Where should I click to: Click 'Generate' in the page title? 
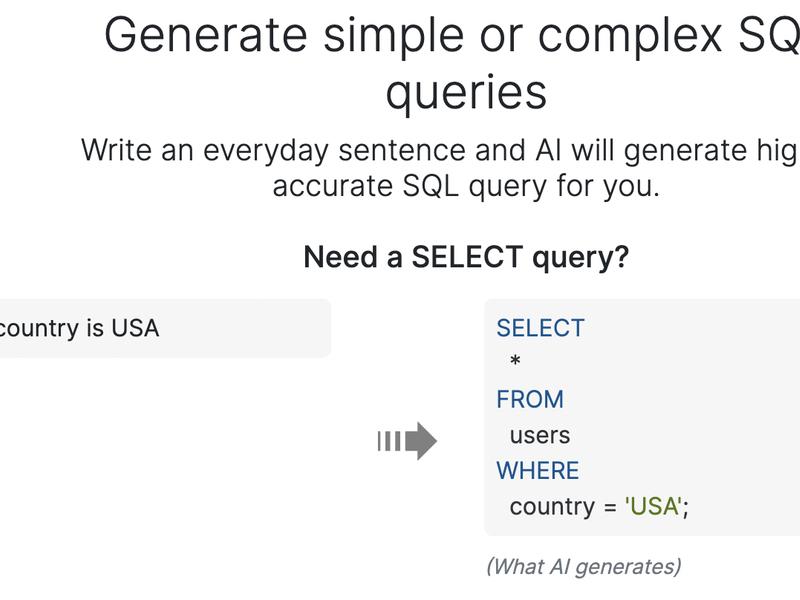[206, 35]
